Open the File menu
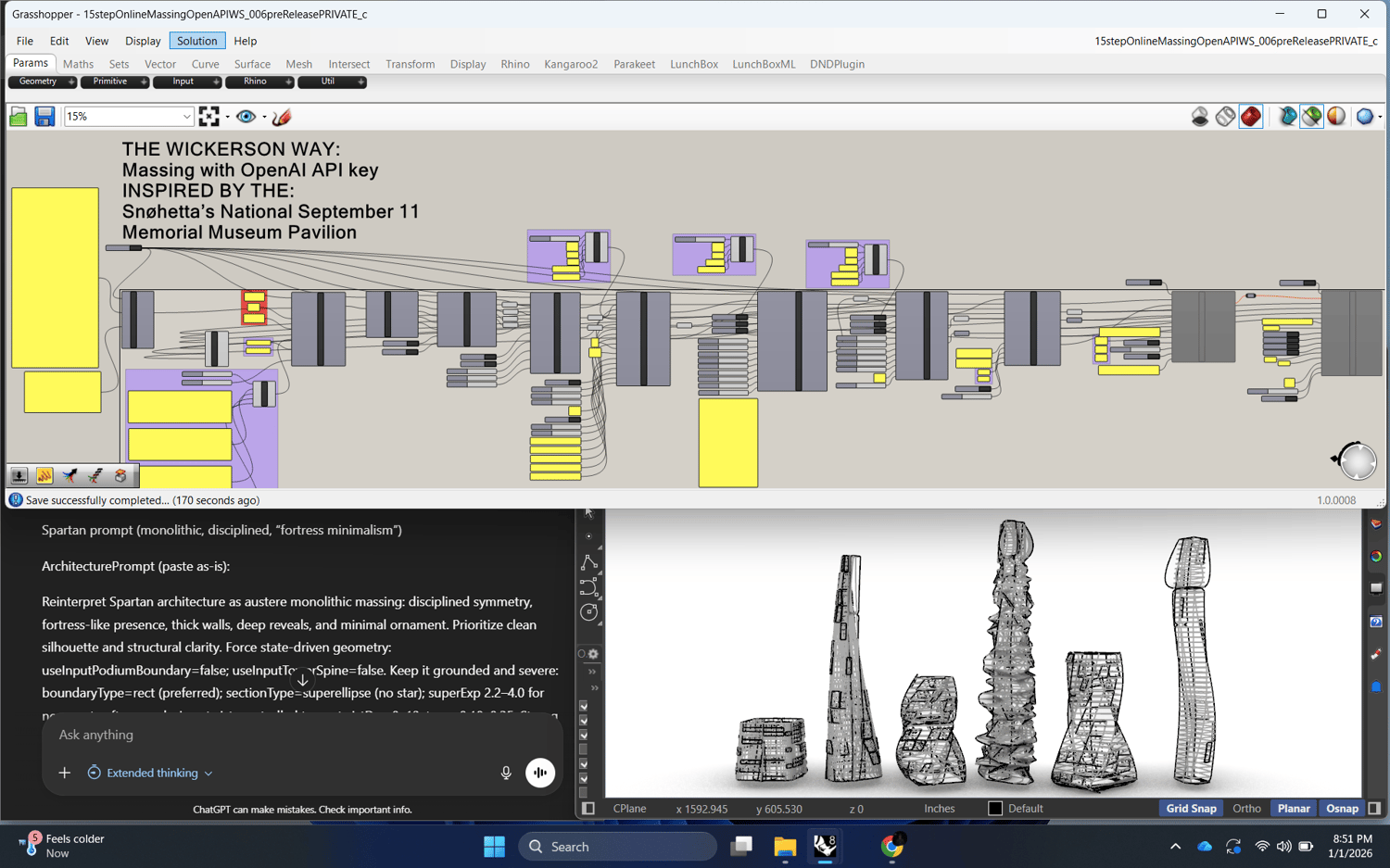 coord(24,41)
